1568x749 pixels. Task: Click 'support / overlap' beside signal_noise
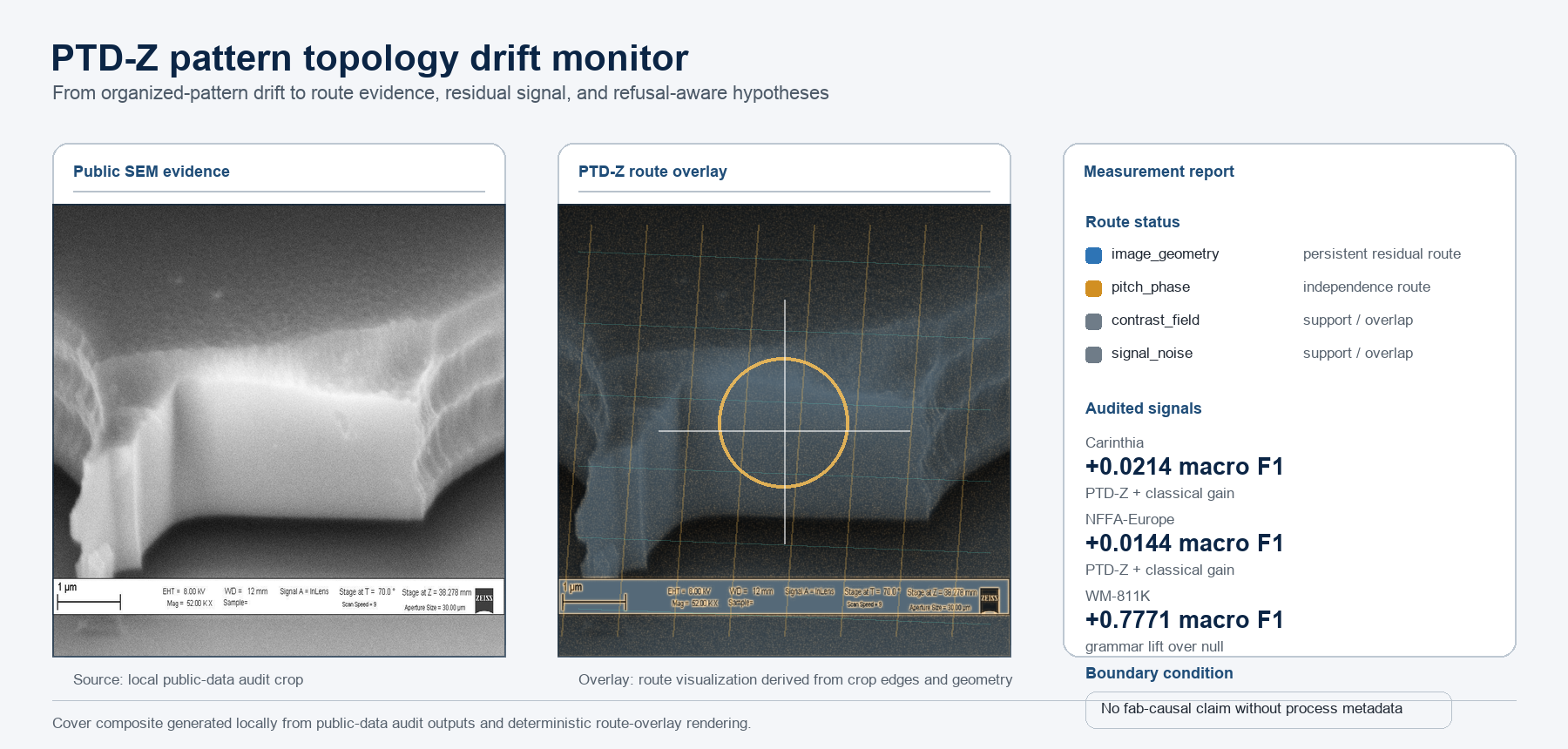(x=1357, y=354)
